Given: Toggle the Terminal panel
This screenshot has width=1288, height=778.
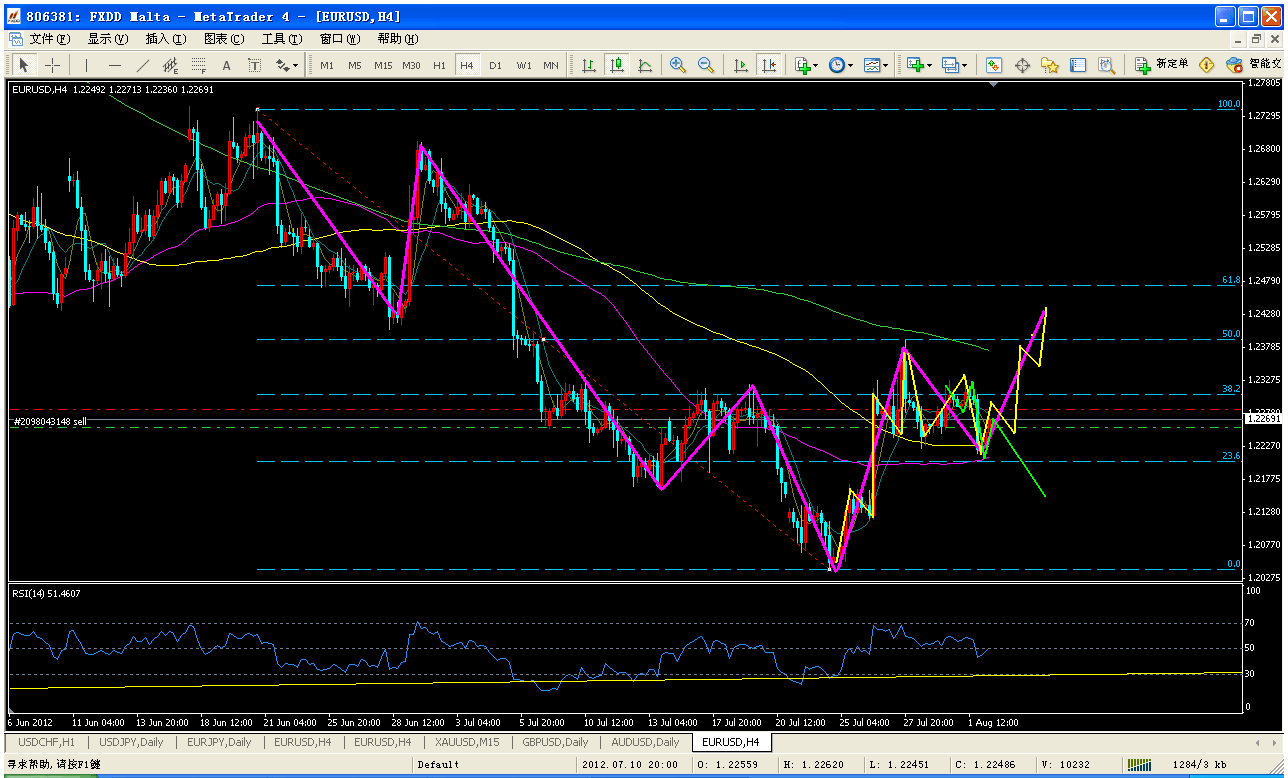Looking at the screenshot, I should coord(1078,65).
